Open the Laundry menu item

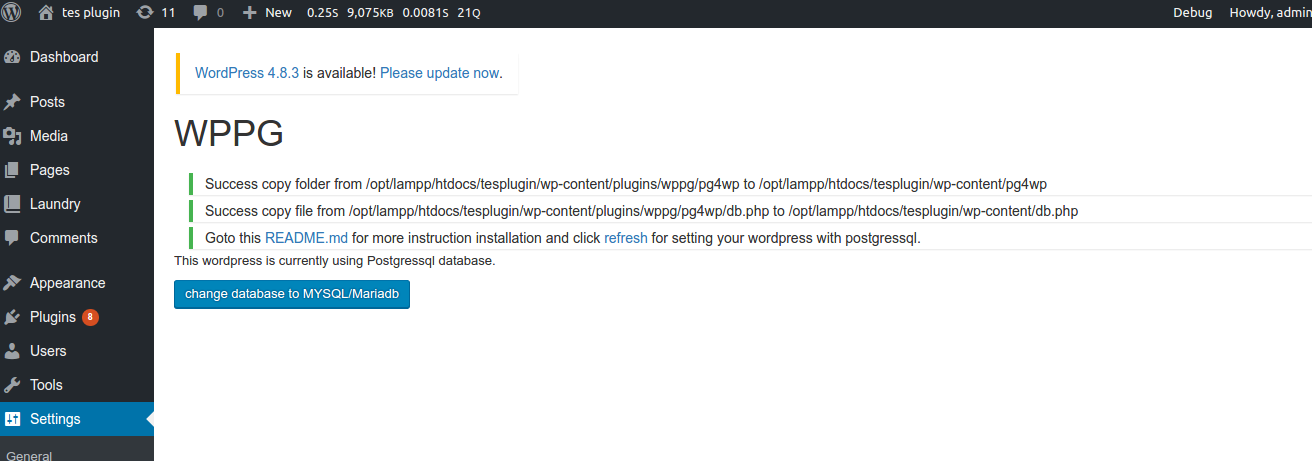click(x=55, y=204)
